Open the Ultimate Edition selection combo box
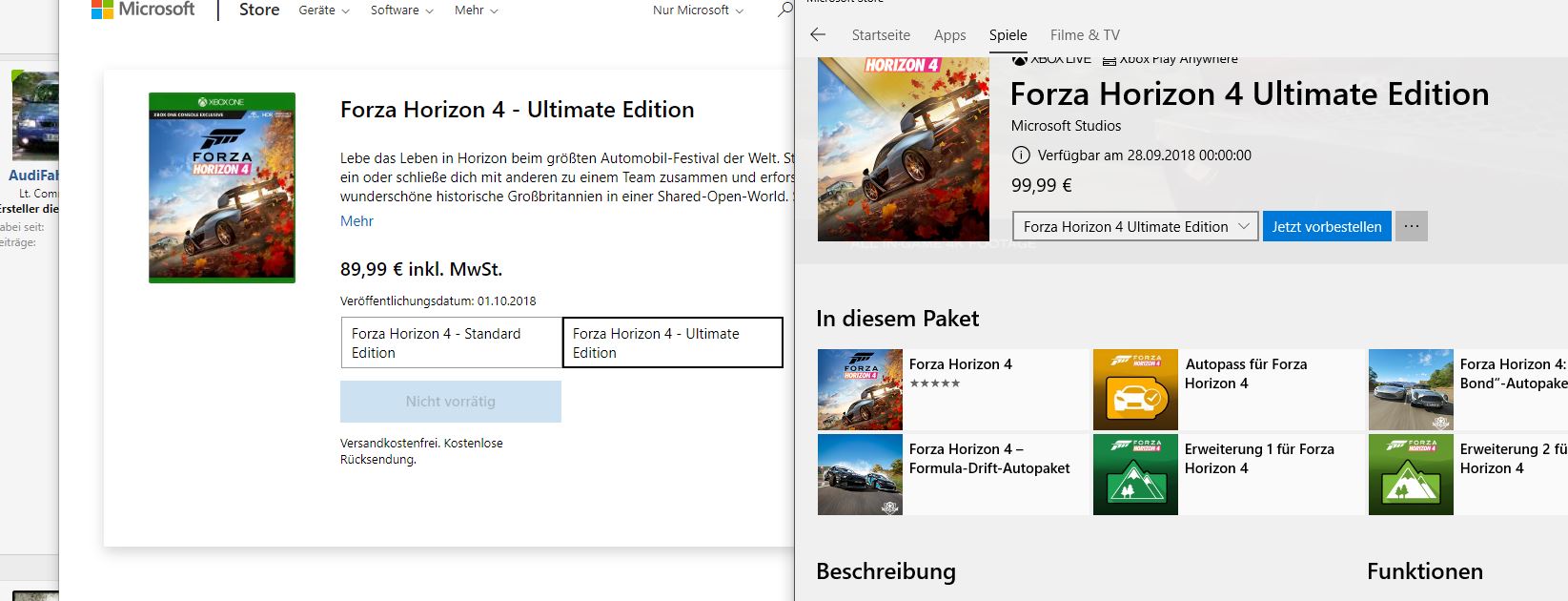This screenshot has width=1568, height=601. point(1135,226)
